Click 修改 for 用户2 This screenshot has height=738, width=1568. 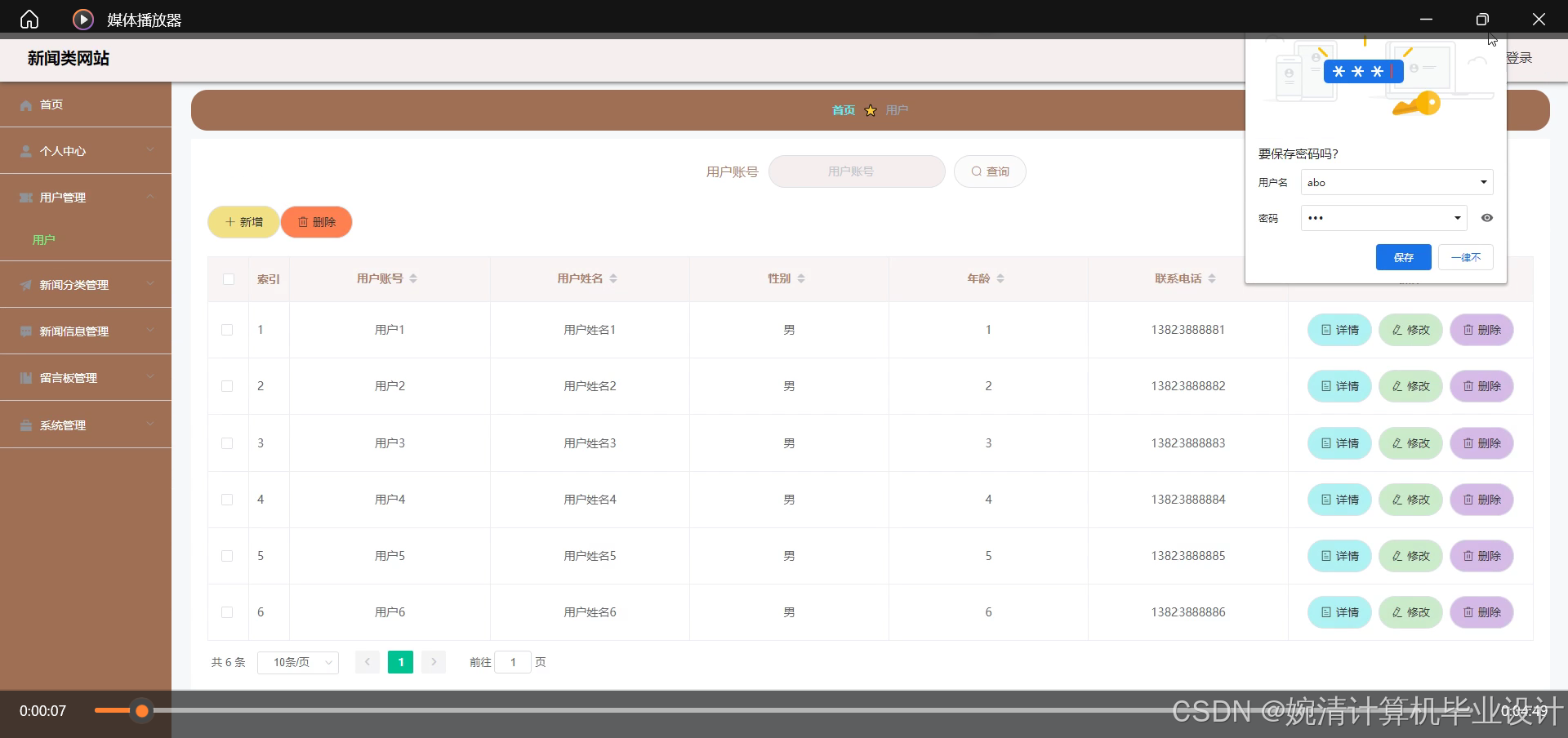(x=1410, y=386)
